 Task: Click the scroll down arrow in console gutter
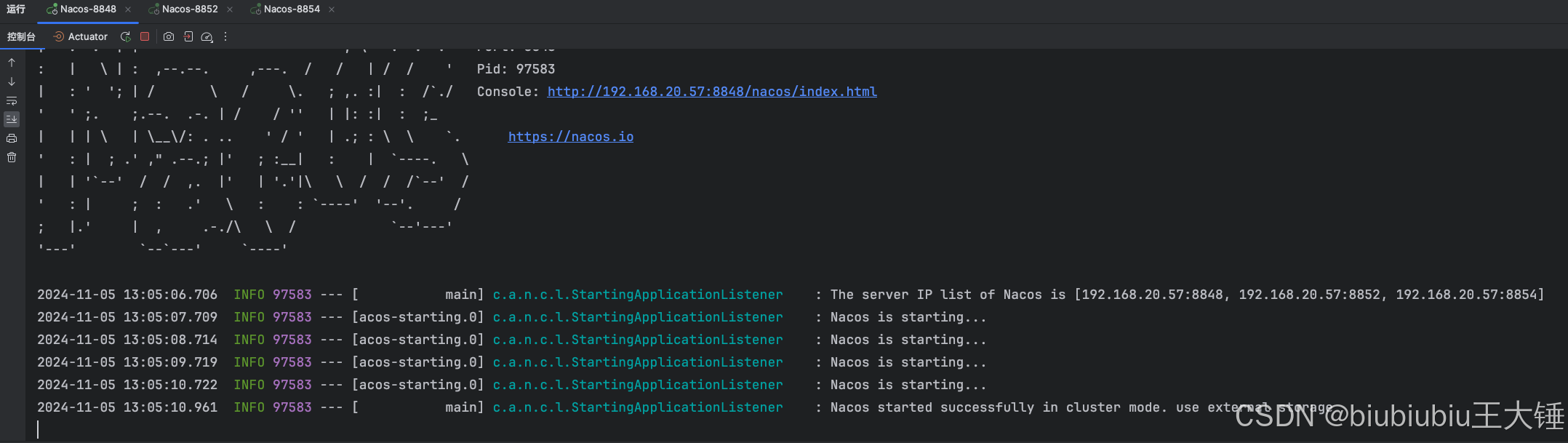pyautogui.click(x=12, y=81)
